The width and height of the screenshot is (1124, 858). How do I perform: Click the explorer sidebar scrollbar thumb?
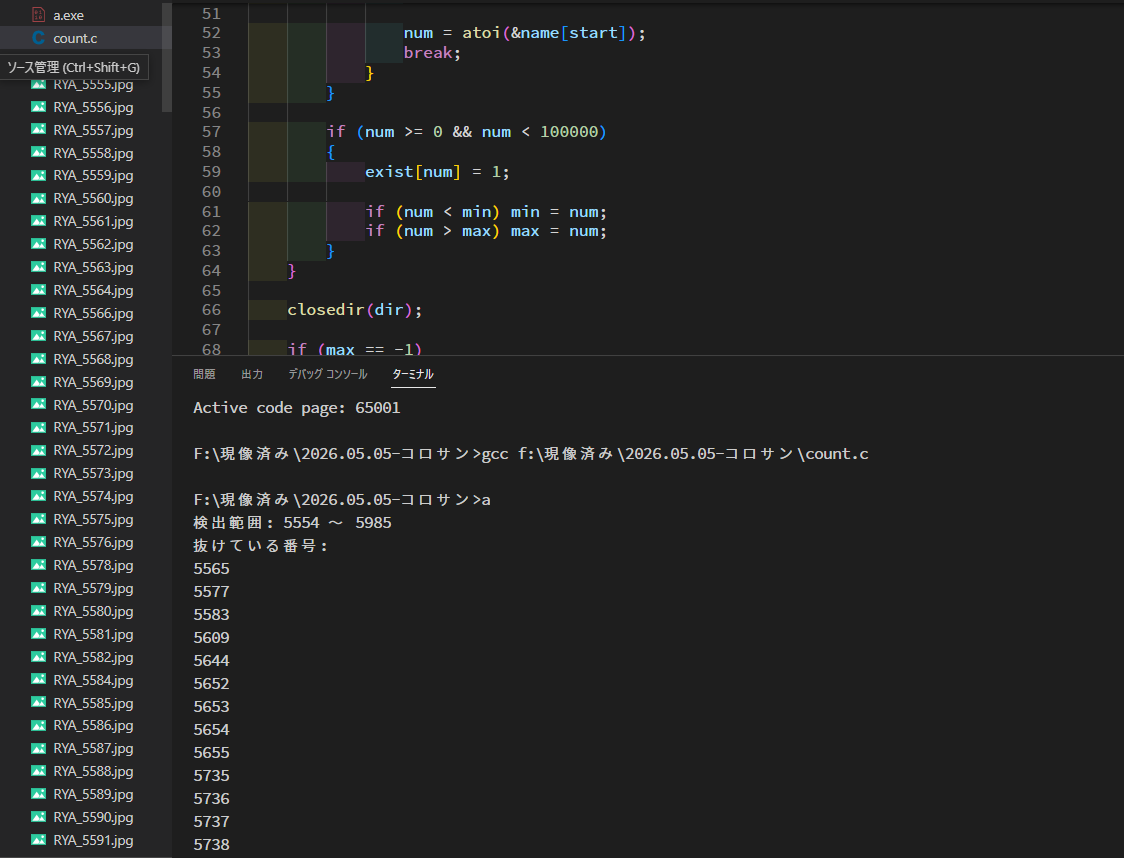(167, 57)
